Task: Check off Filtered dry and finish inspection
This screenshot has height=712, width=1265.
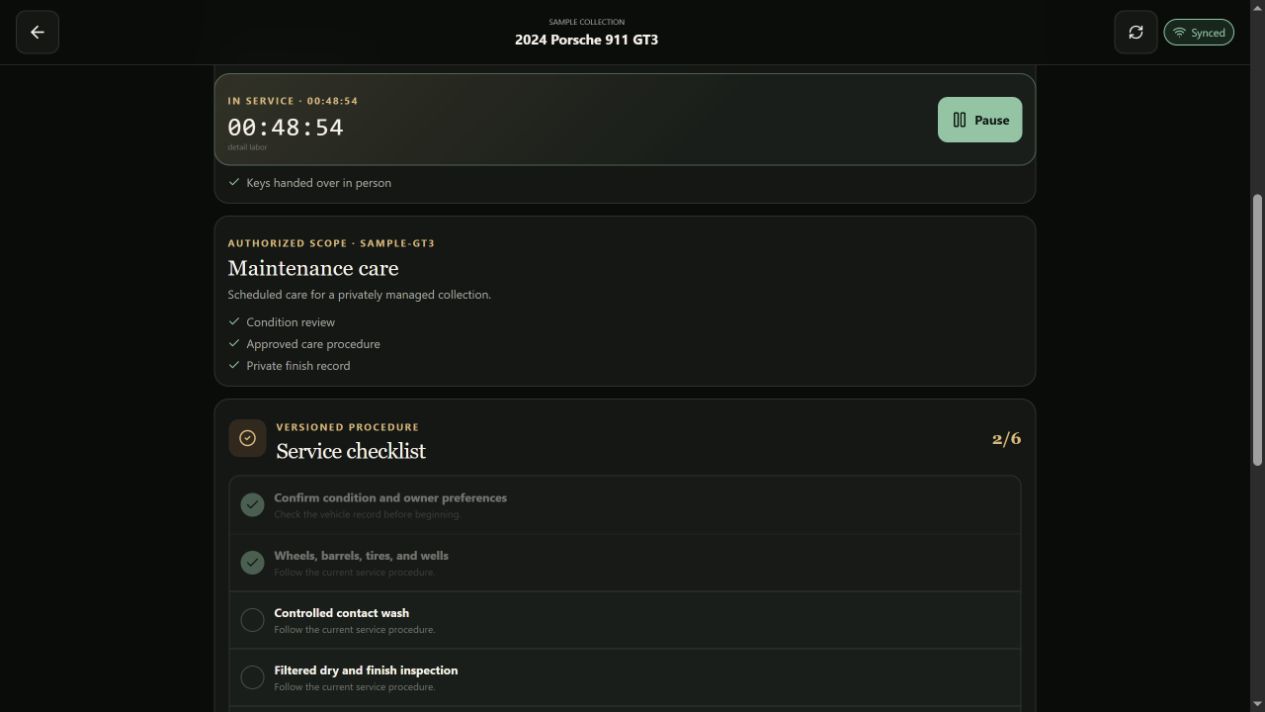Action: point(252,677)
